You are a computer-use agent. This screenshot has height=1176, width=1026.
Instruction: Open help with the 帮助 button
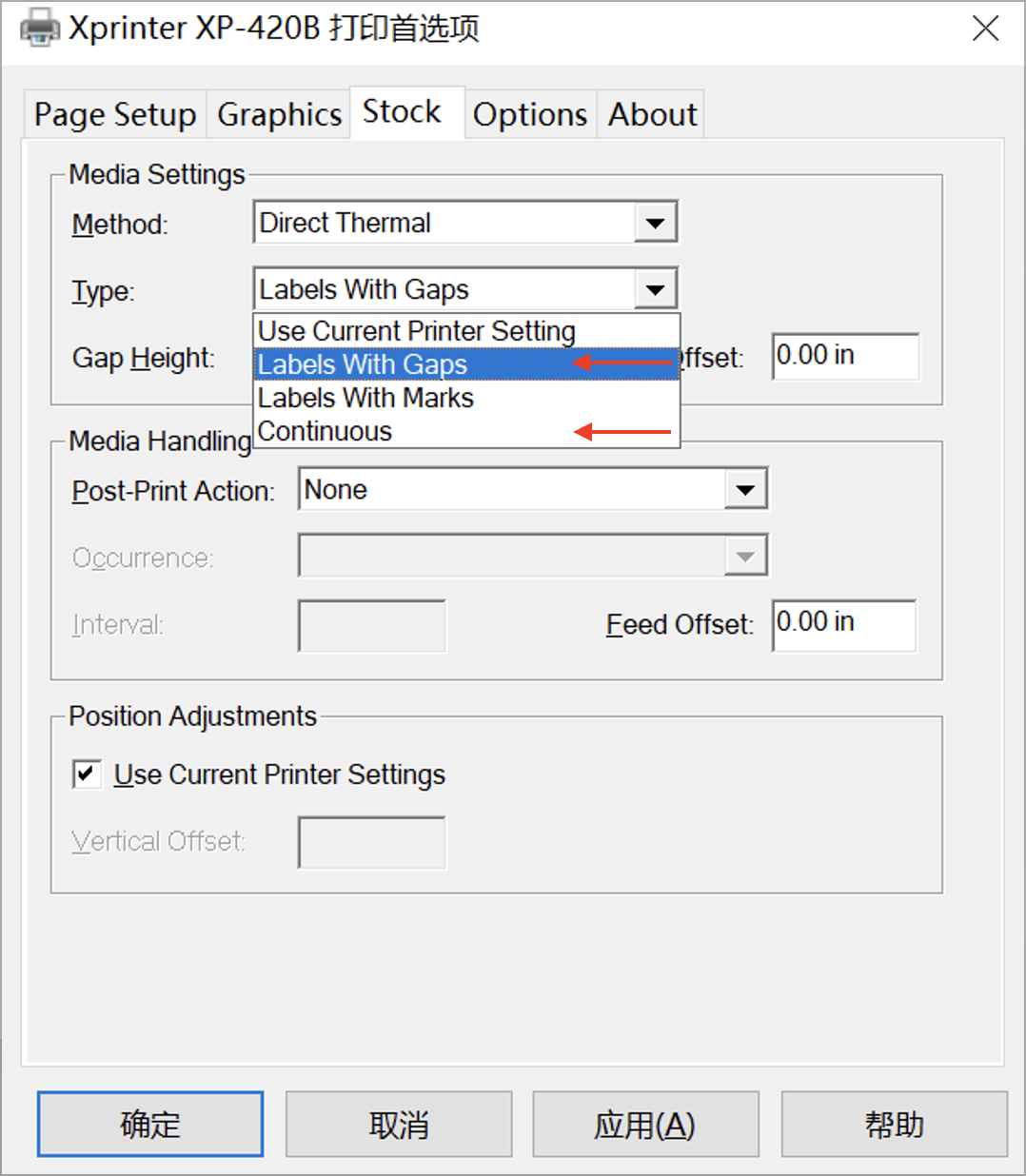pyautogui.click(x=894, y=1125)
